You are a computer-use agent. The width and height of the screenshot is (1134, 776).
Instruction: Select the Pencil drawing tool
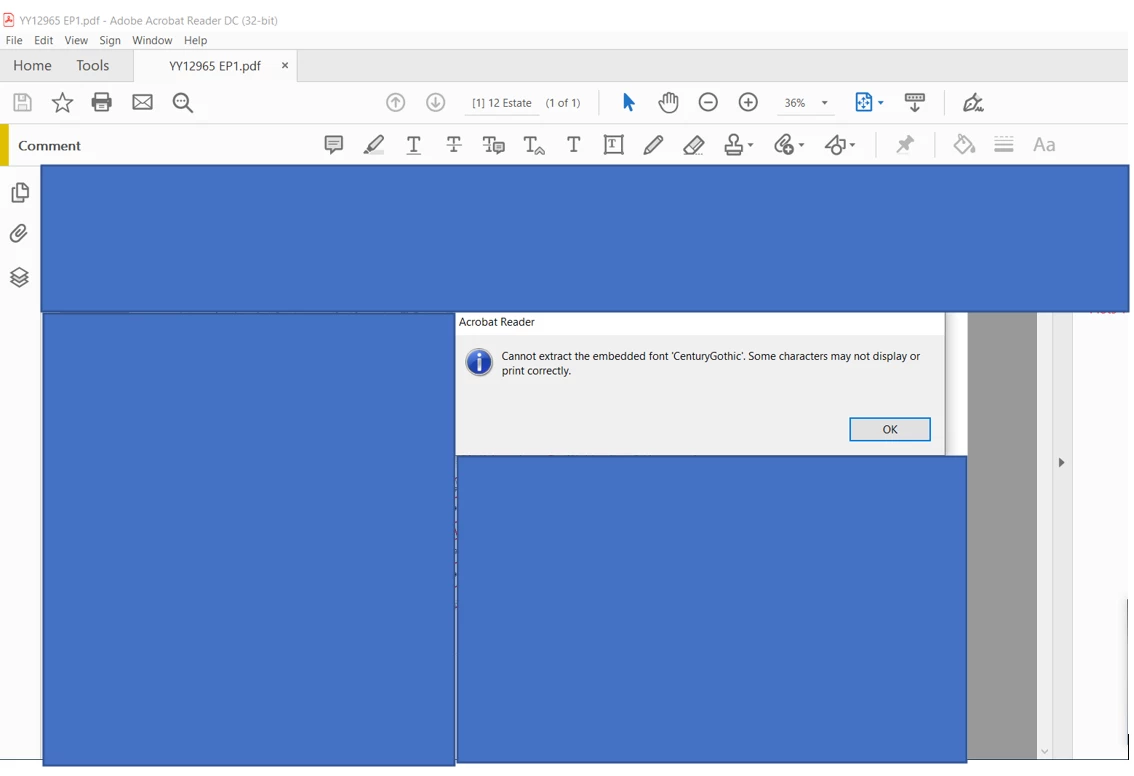point(653,145)
